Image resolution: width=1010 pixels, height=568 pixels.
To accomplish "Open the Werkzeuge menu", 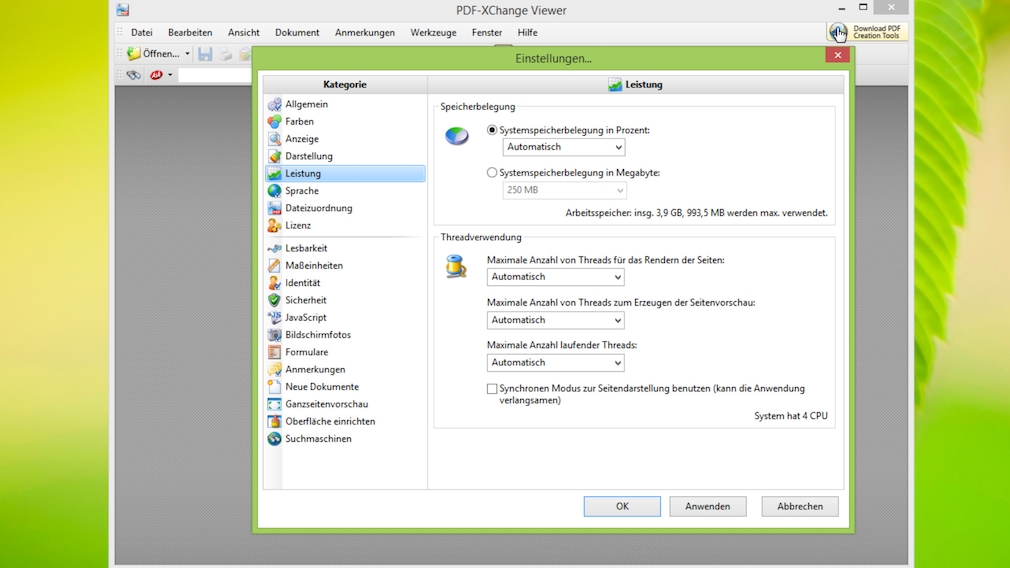I will tap(433, 33).
